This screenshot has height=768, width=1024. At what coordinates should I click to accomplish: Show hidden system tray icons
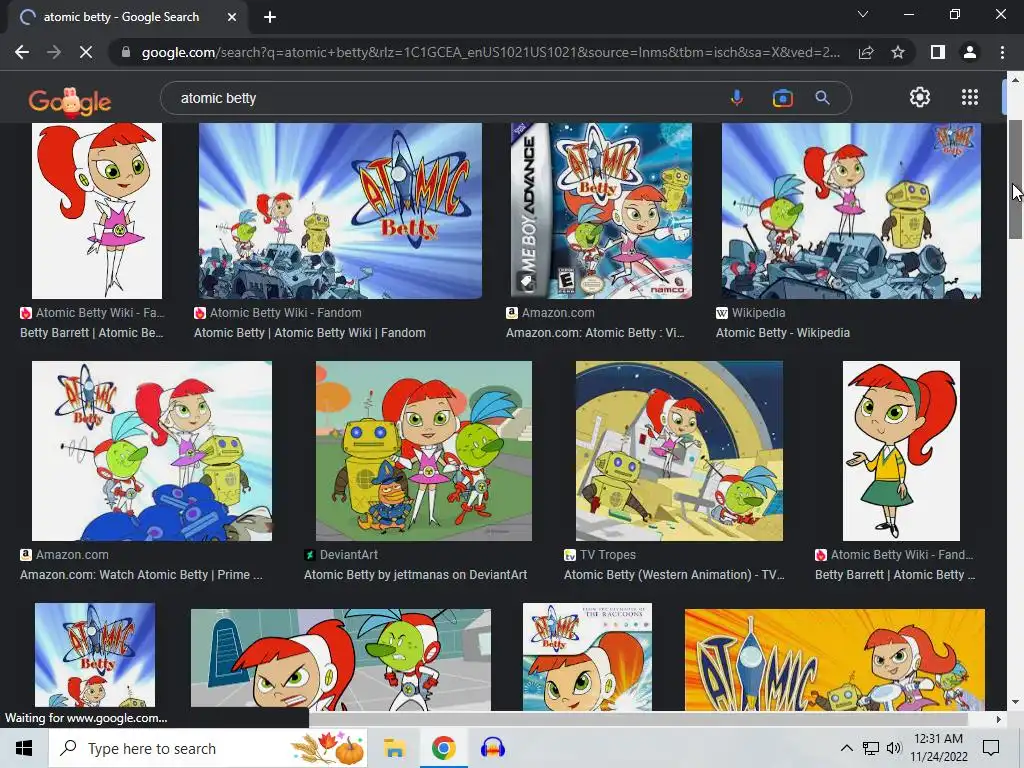click(x=846, y=748)
